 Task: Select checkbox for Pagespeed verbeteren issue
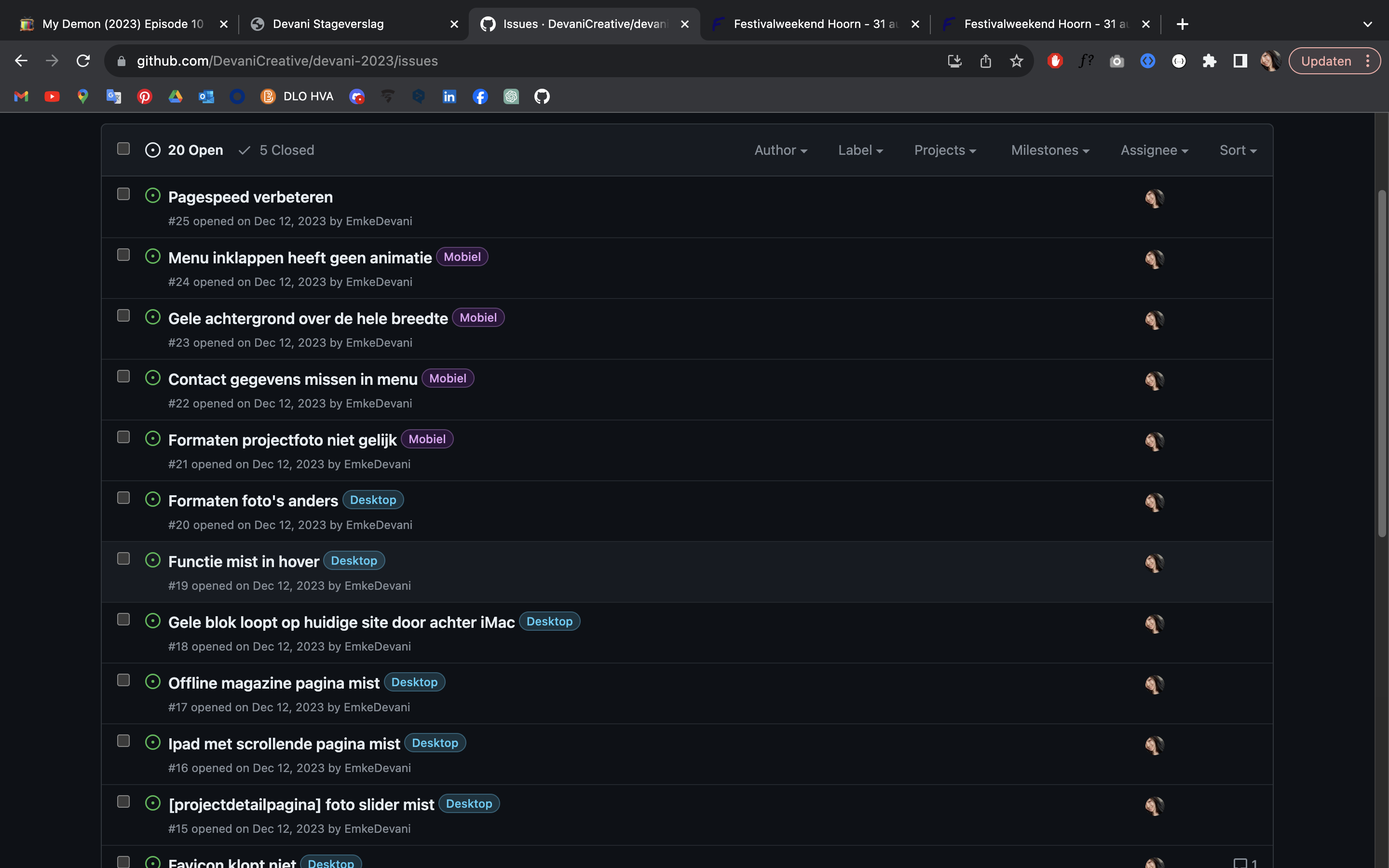tap(123, 194)
